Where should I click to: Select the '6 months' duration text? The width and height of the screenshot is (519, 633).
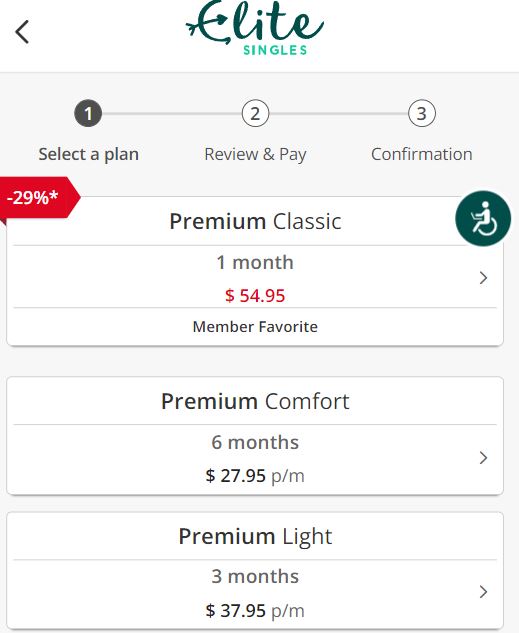click(x=255, y=442)
